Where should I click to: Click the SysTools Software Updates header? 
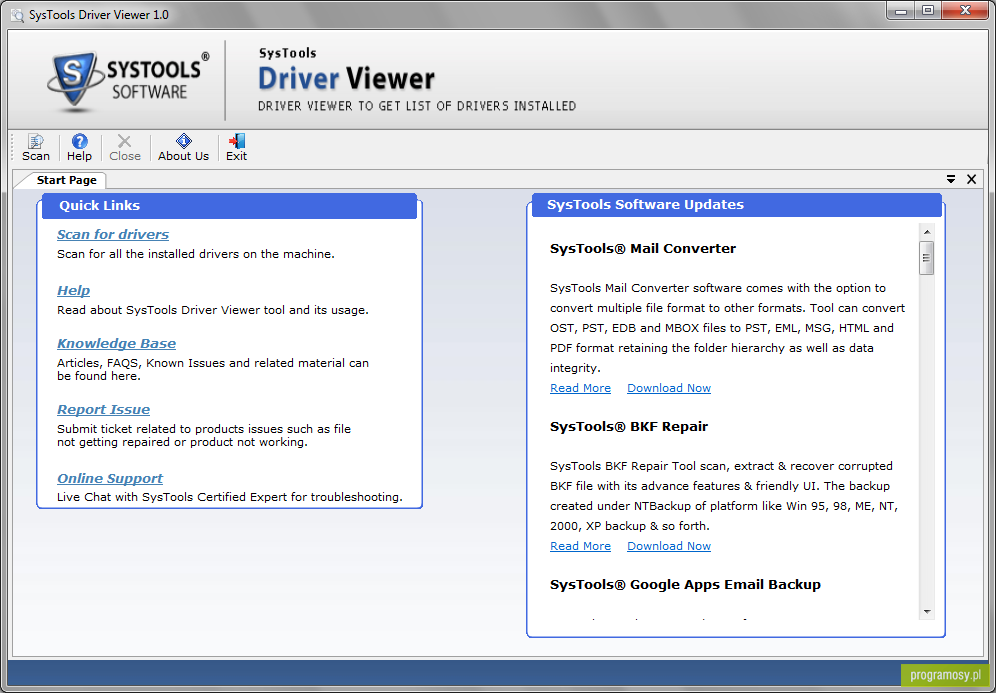(x=737, y=205)
